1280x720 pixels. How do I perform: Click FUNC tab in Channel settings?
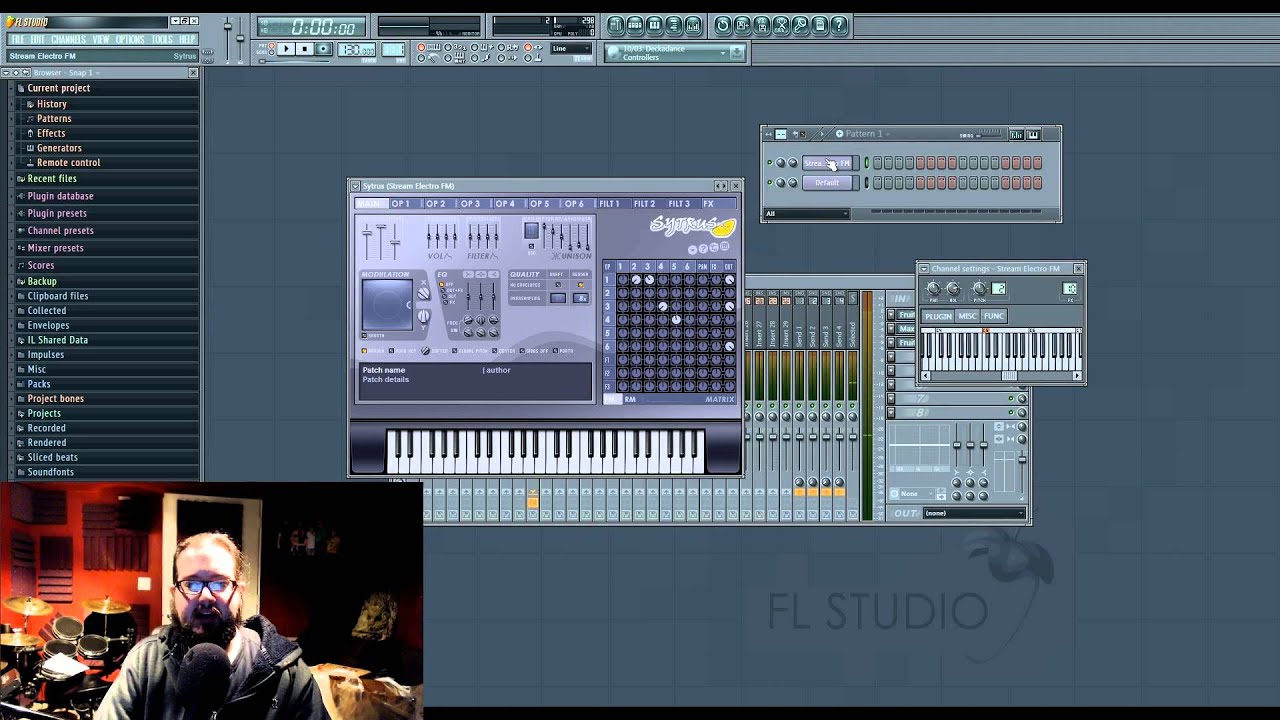coord(993,316)
